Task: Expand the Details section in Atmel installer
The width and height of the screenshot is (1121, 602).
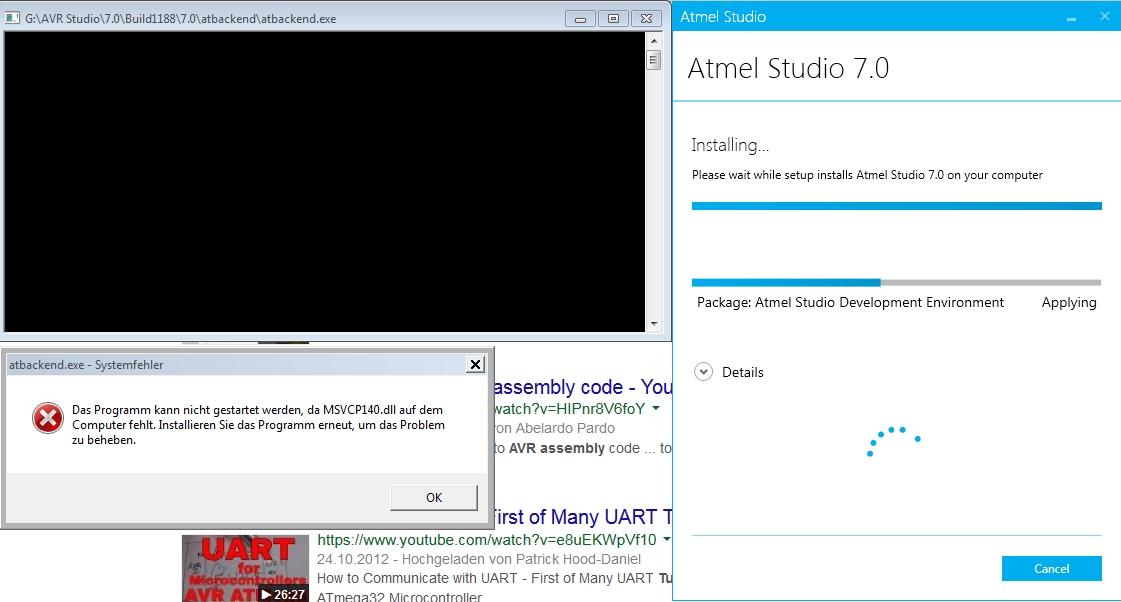Action: click(x=703, y=372)
